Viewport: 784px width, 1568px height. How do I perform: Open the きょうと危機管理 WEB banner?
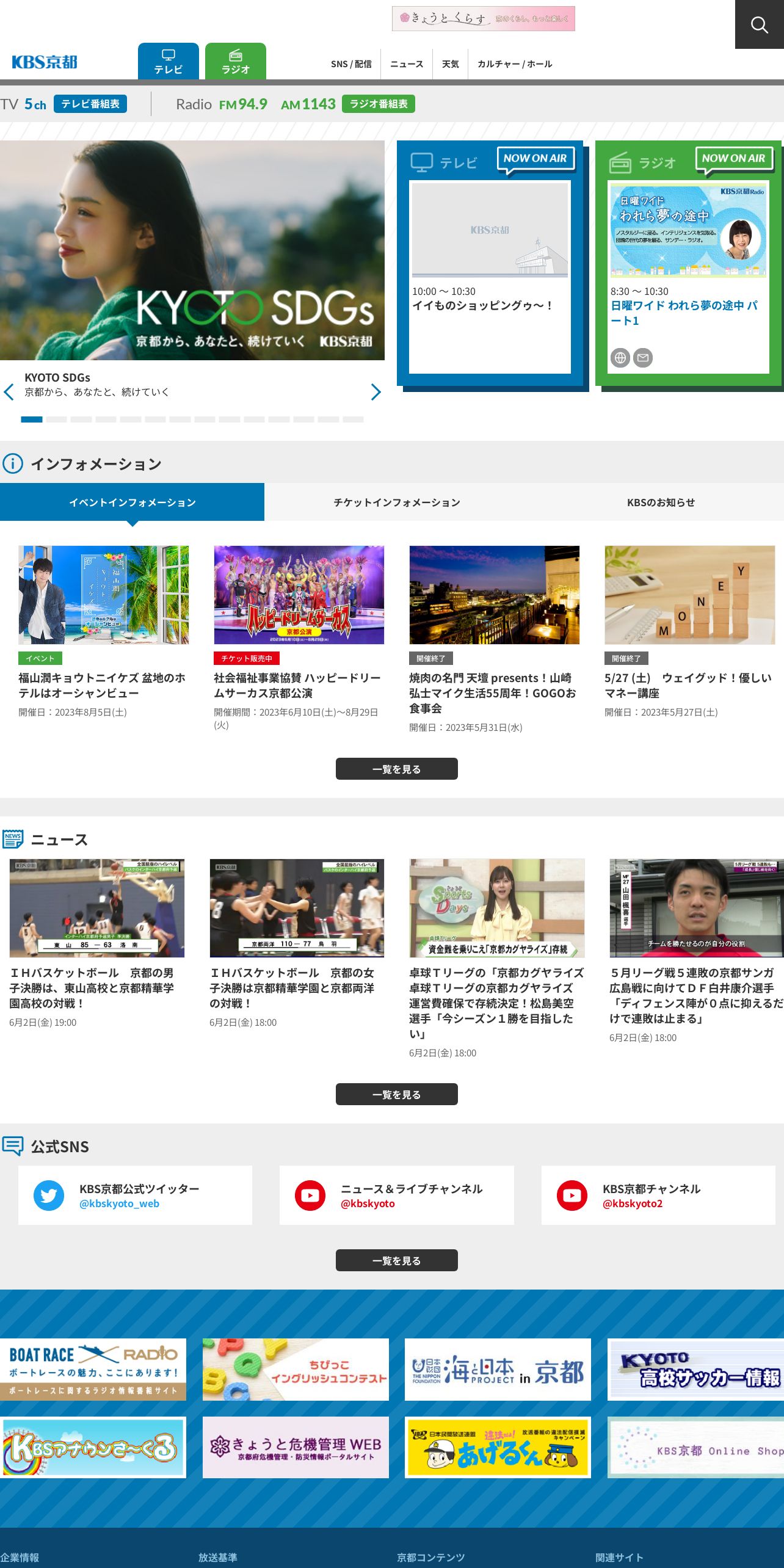296,1447
